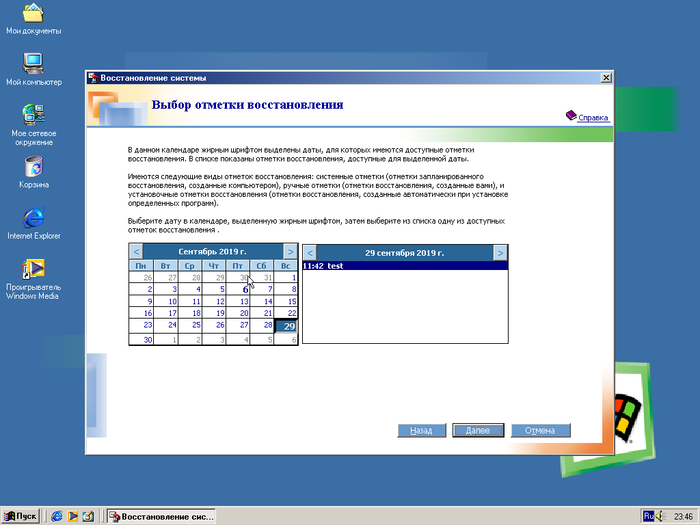700x525 pixels.
Task: Select date 23 in the calendar
Action: tap(142, 325)
